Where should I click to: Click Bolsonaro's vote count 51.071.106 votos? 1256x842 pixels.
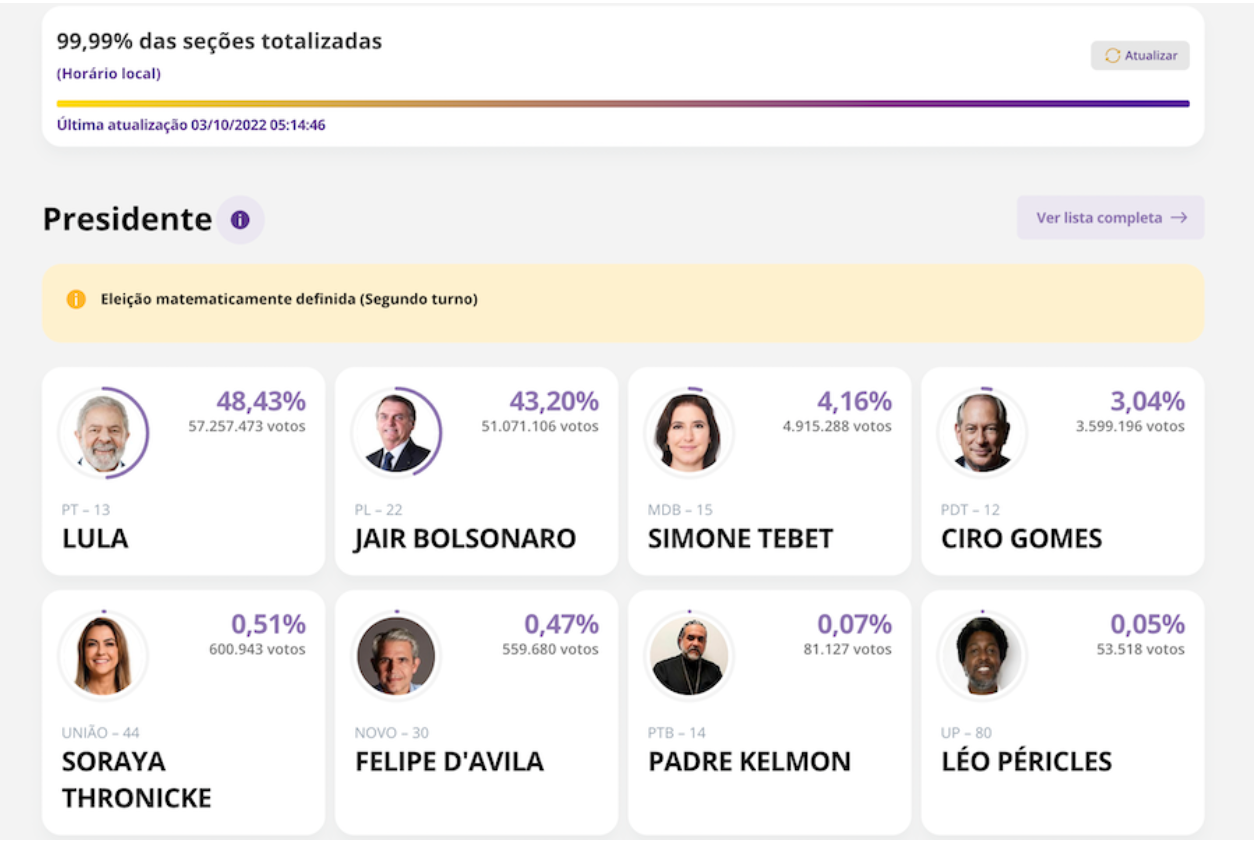click(x=540, y=425)
